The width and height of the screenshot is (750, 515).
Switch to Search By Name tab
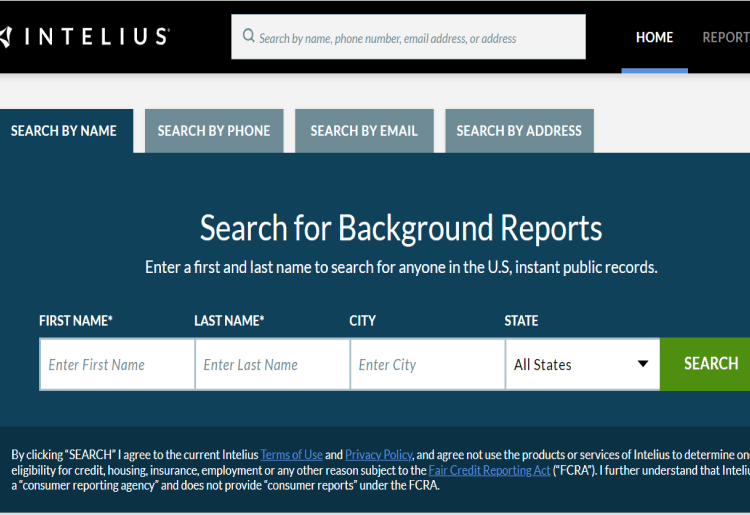point(64,131)
